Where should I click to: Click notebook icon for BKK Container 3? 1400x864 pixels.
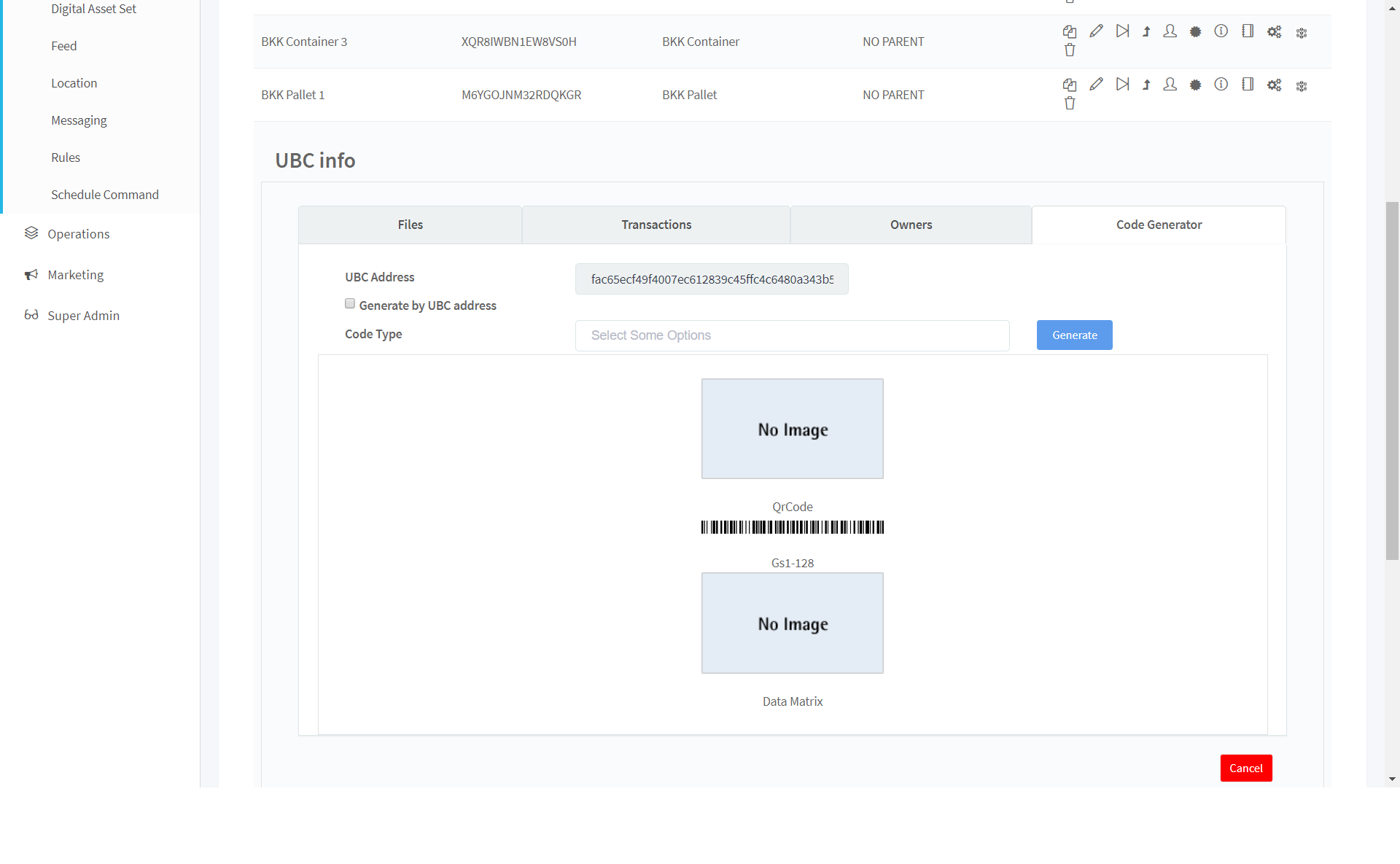(x=1248, y=31)
